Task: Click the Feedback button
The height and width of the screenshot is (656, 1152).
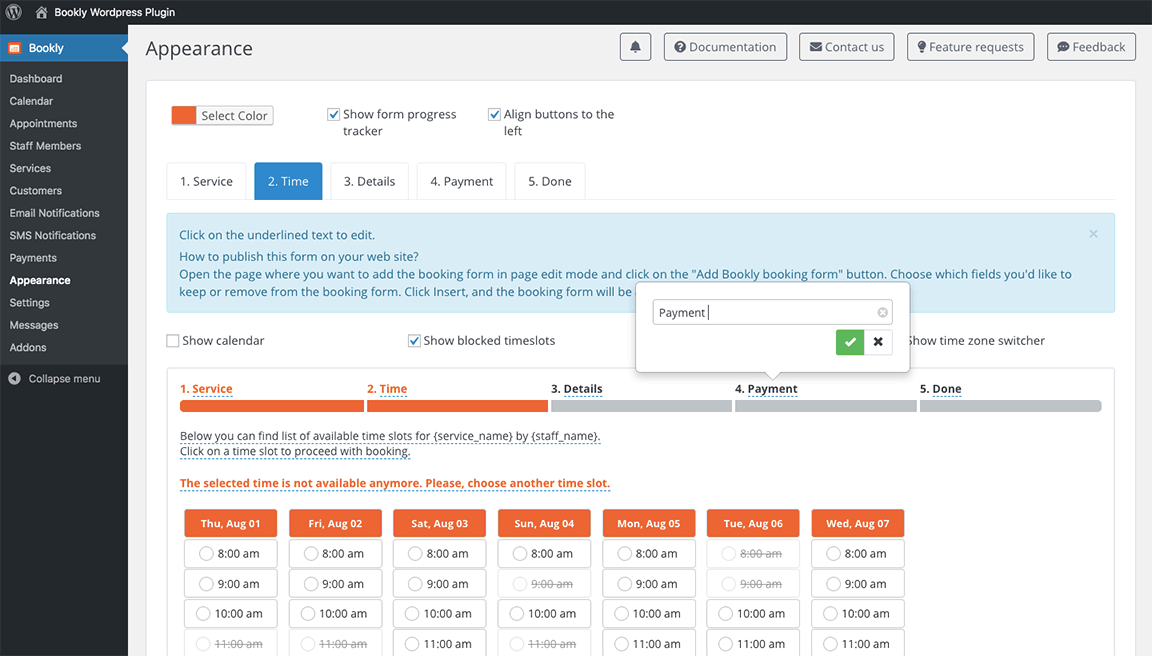Action: click(x=1091, y=47)
